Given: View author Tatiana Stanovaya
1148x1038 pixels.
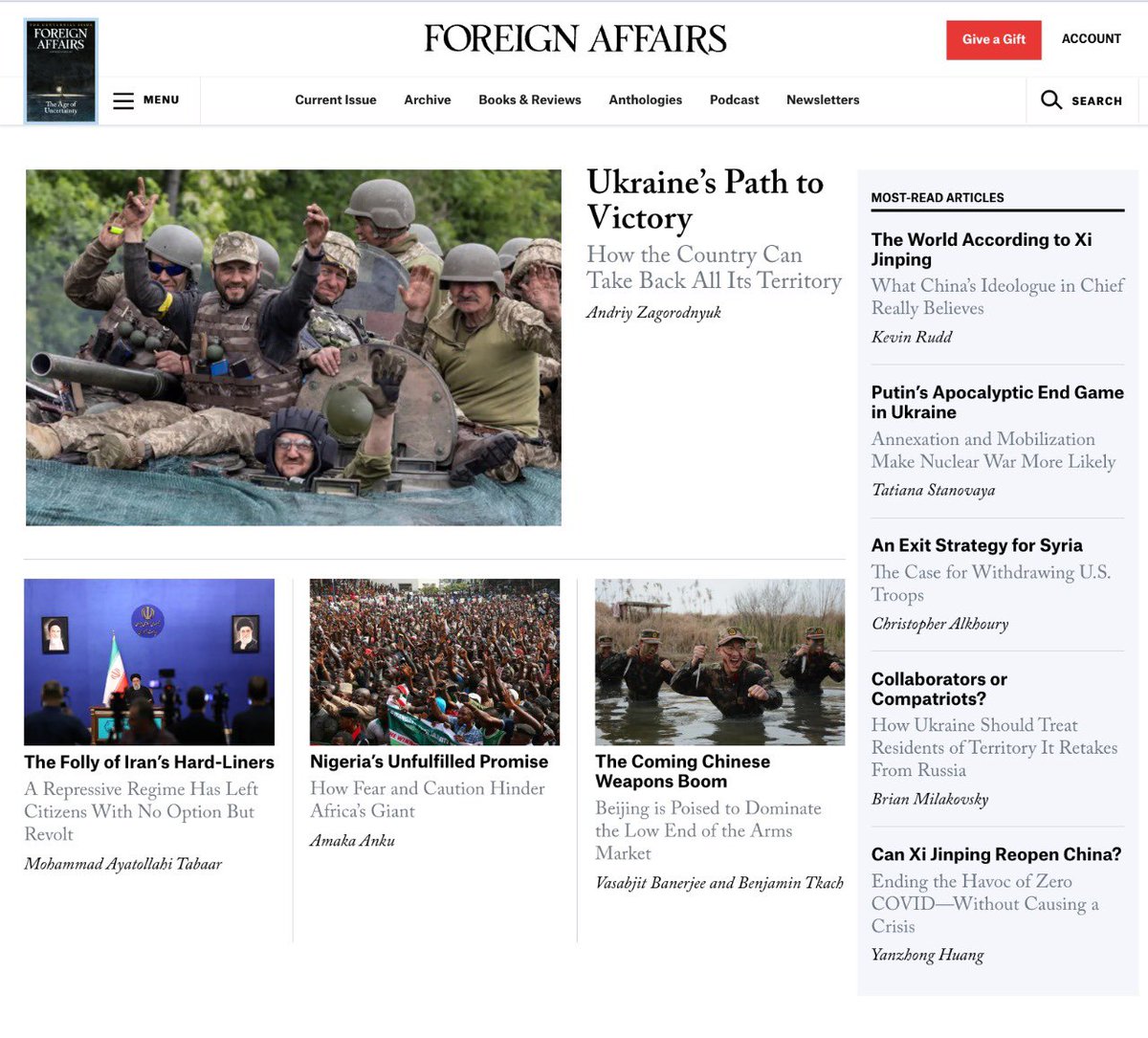Looking at the screenshot, I should coord(933,491).
